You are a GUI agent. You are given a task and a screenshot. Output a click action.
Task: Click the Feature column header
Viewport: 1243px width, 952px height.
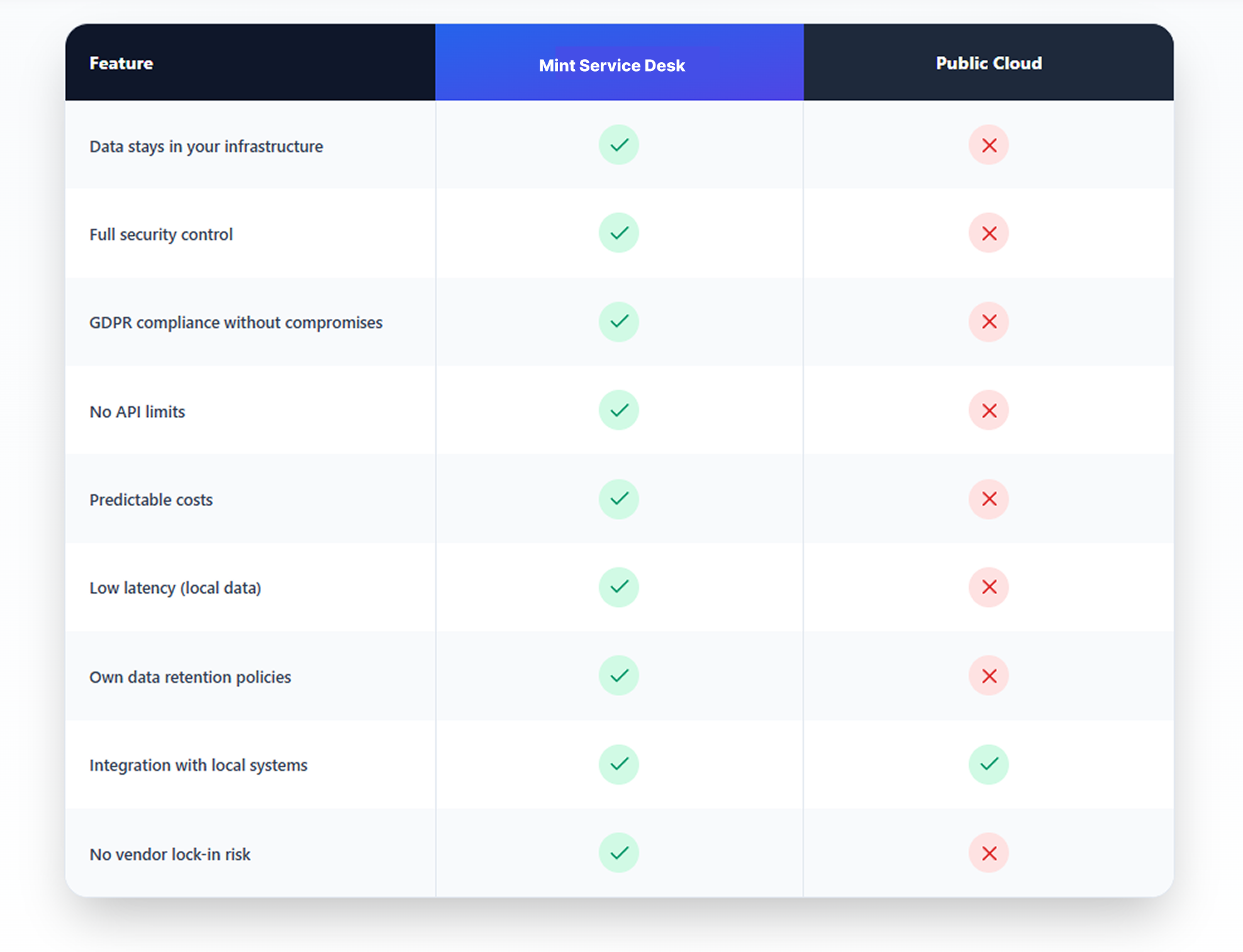pyautogui.click(x=121, y=63)
